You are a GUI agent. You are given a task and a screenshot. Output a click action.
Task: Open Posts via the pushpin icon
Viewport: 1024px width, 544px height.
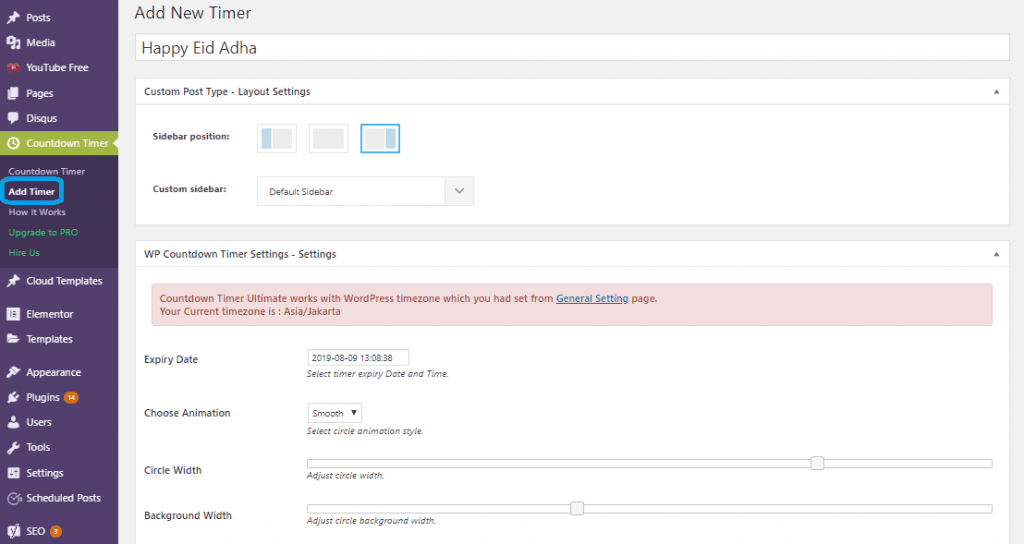(13, 18)
